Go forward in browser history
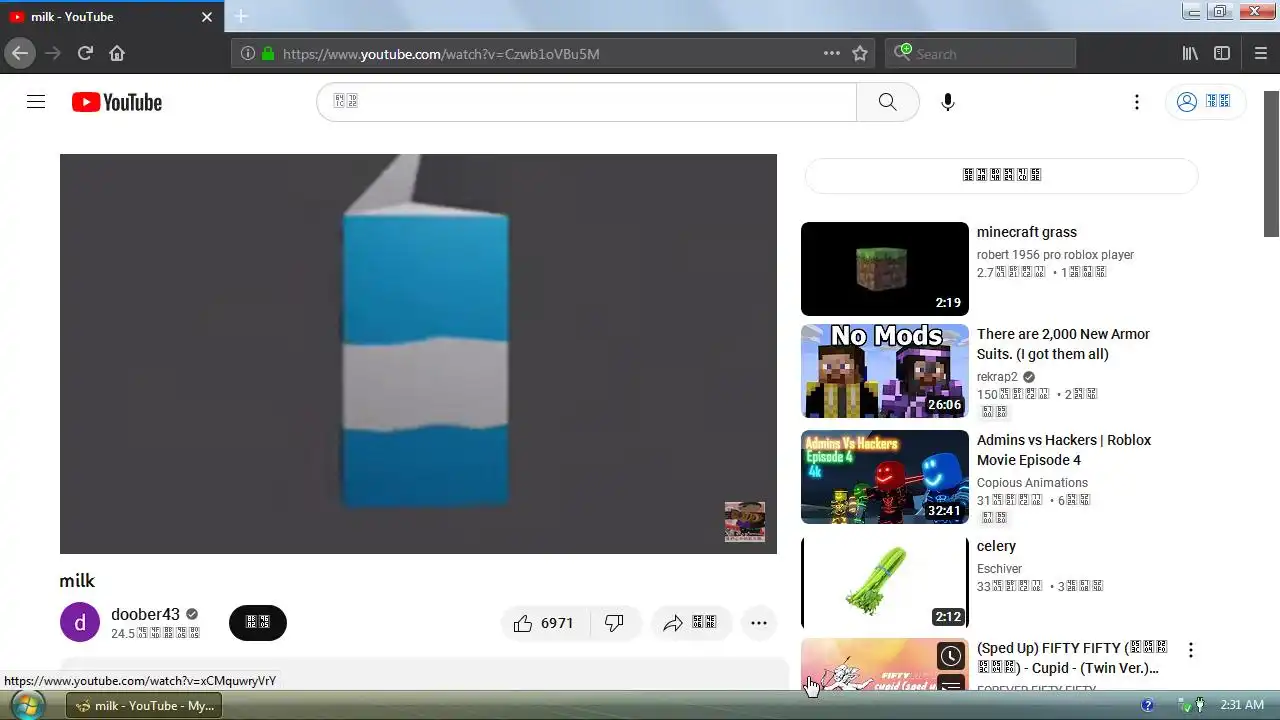 pos(53,53)
